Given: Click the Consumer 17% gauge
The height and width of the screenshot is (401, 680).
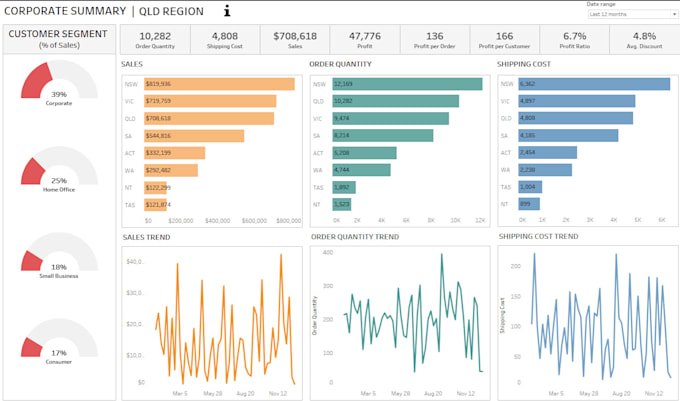Looking at the screenshot, I should 59,342.
